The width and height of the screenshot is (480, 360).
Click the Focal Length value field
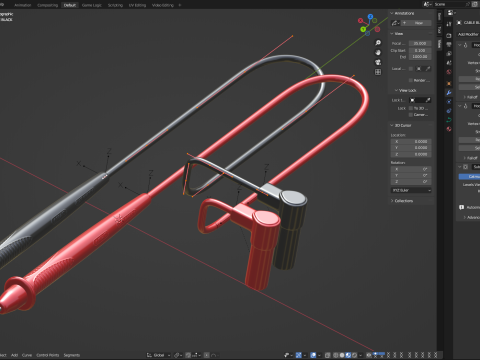tap(420, 43)
